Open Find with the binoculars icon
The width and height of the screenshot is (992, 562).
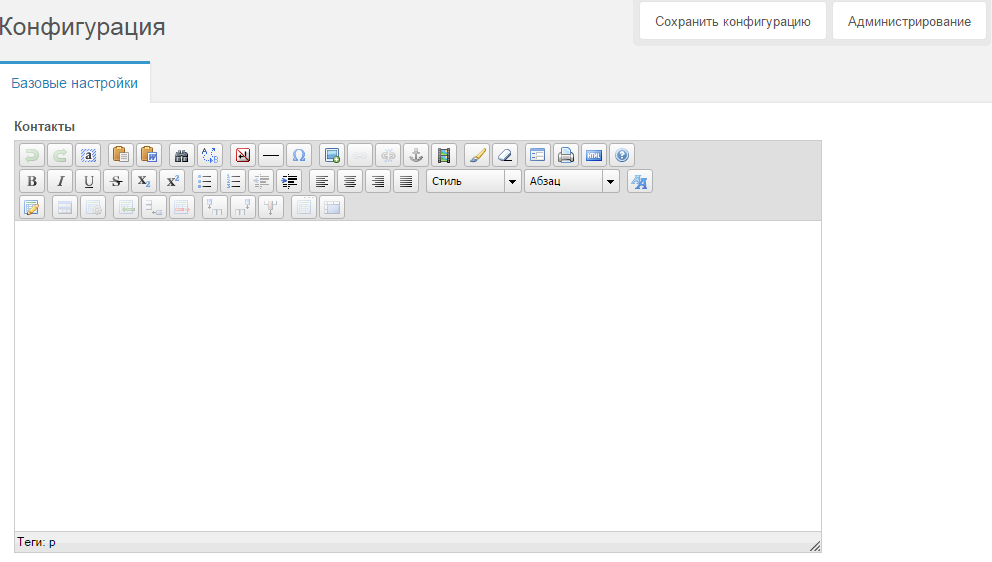[182, 155]
